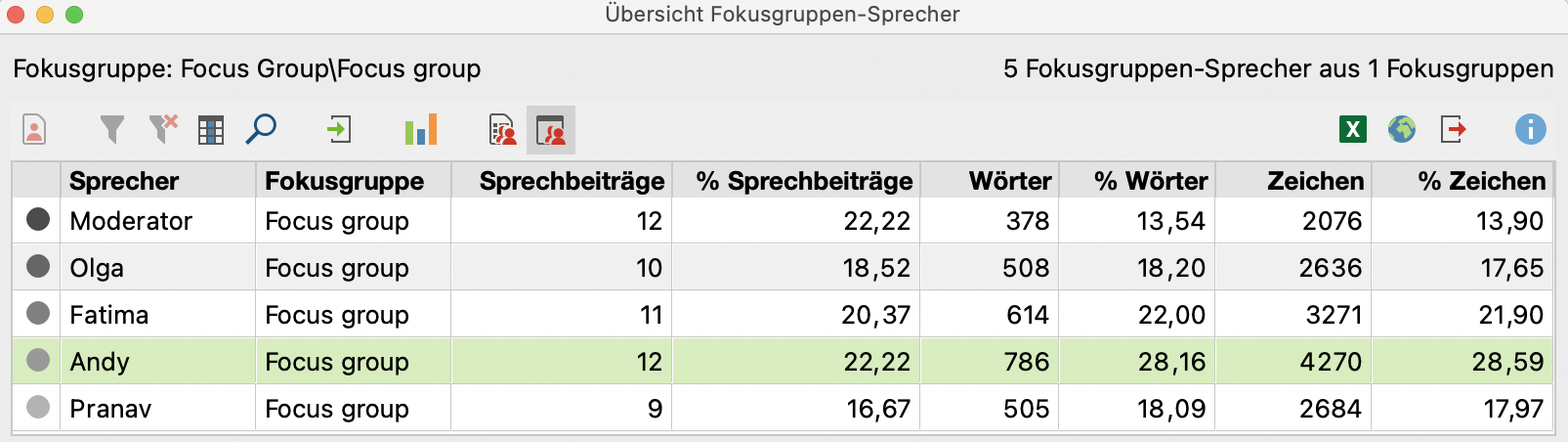Screen dimensions: 1568x442
Task: Click the speaker profile document icon
Action: pyautogui.click(x=34, y=129)
